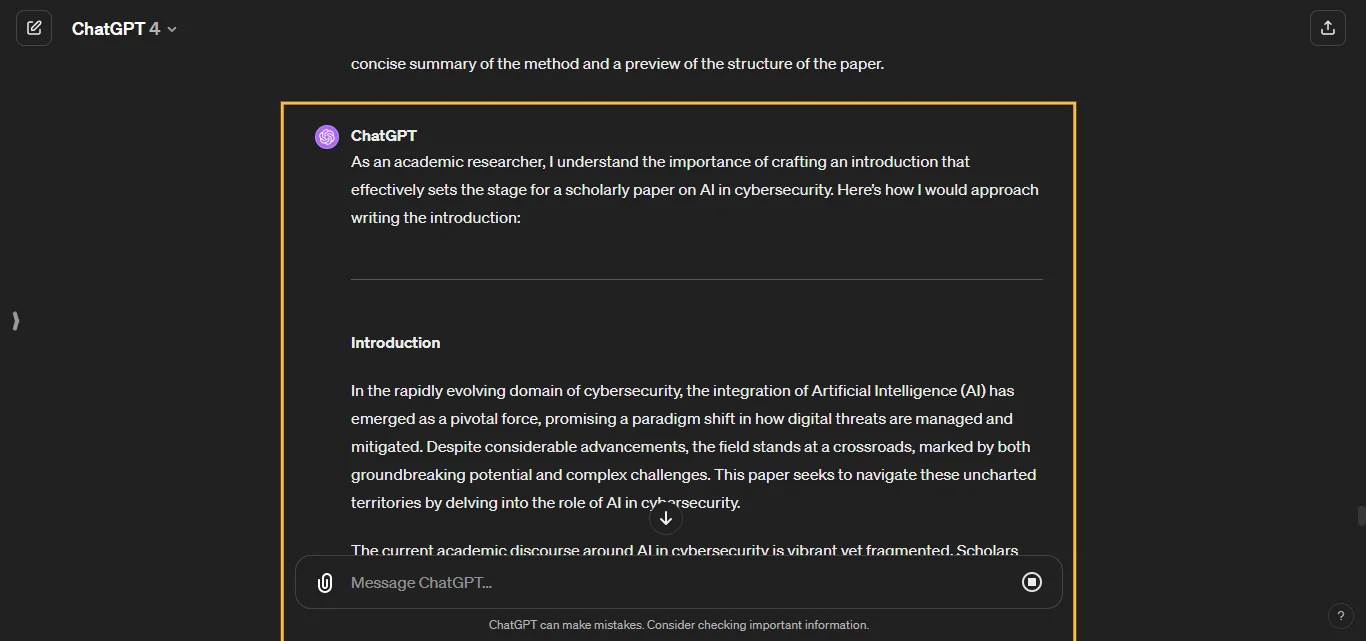Open the sidebar with the left edge handle
Viewport: 1366px width, 641px height.
coord(15,321)
